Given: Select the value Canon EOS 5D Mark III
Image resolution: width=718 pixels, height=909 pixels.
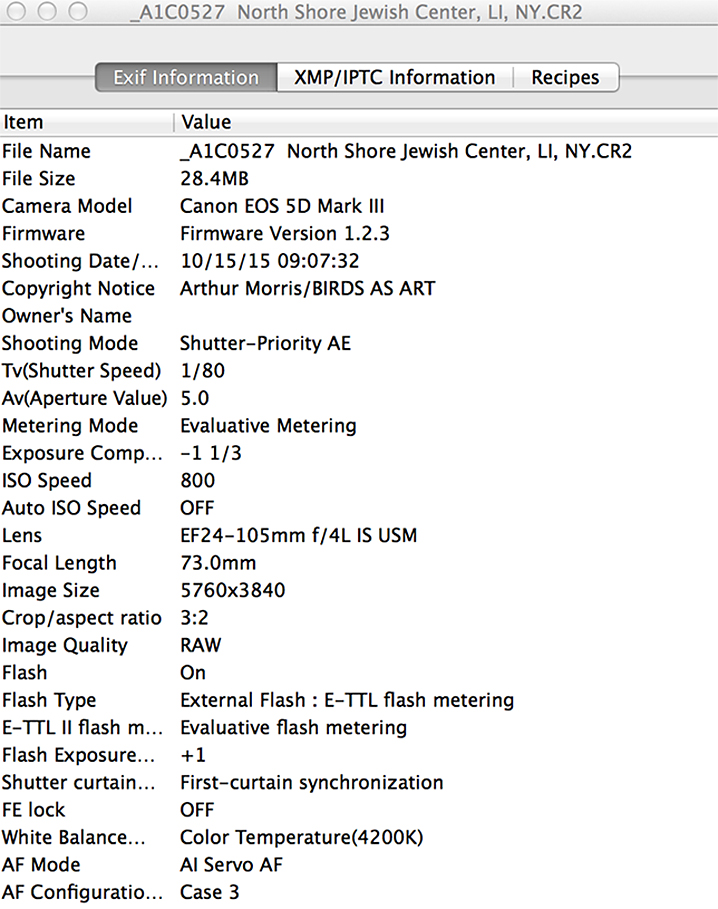Looking at the screenshot, I should tap(282, 206).
